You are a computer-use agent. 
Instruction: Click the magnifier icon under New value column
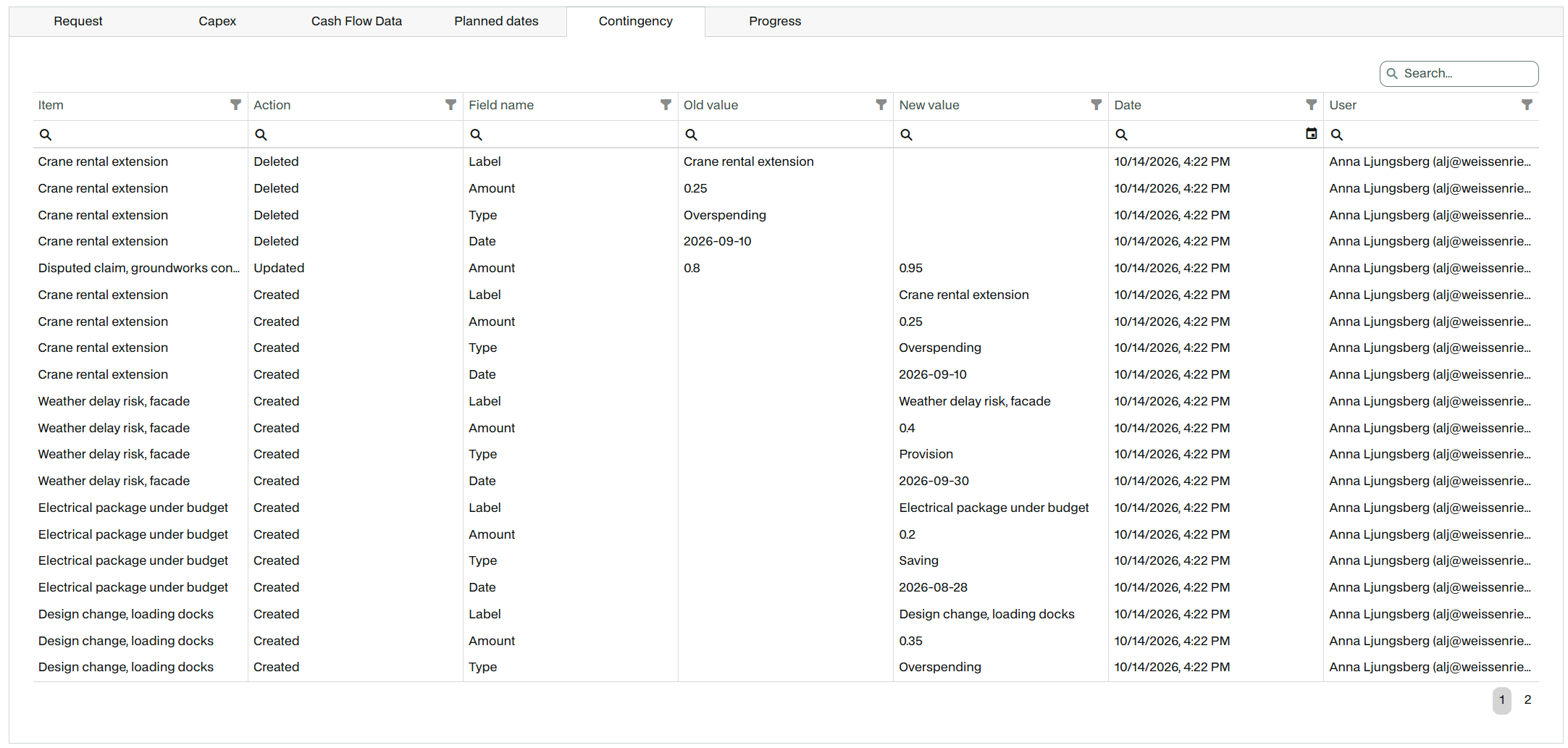906,135
